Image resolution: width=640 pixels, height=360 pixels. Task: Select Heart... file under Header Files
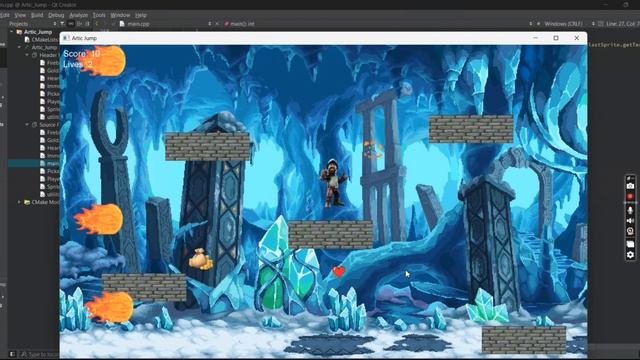(49, 78)
